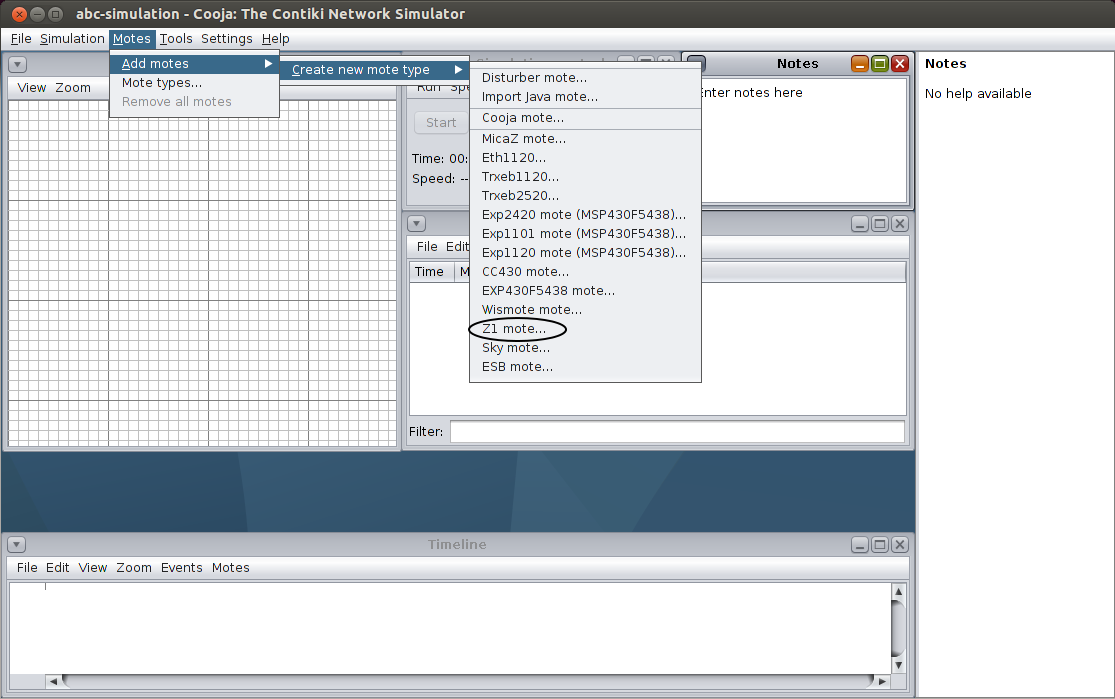The image size is (1115, 699).
Task: Maximize the Mote output panel
Action: (x=880, y=224)
